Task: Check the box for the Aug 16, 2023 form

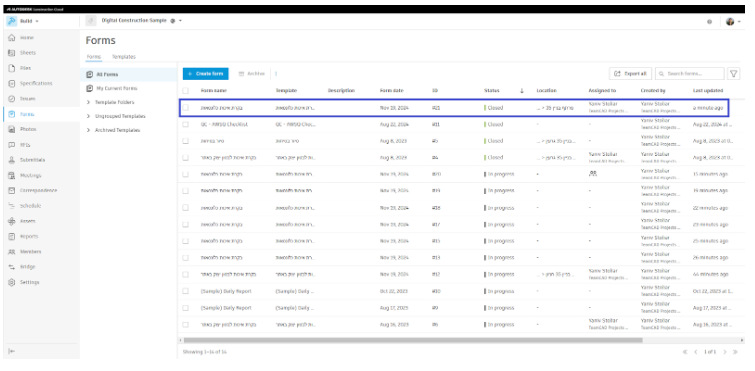Action: (x=186, y=324)
